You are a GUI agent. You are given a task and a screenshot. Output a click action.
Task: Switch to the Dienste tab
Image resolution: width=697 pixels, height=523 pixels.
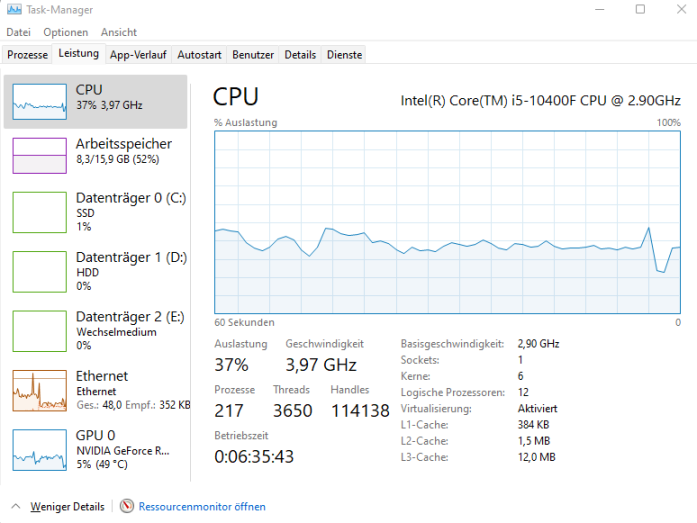click(344, 55)
